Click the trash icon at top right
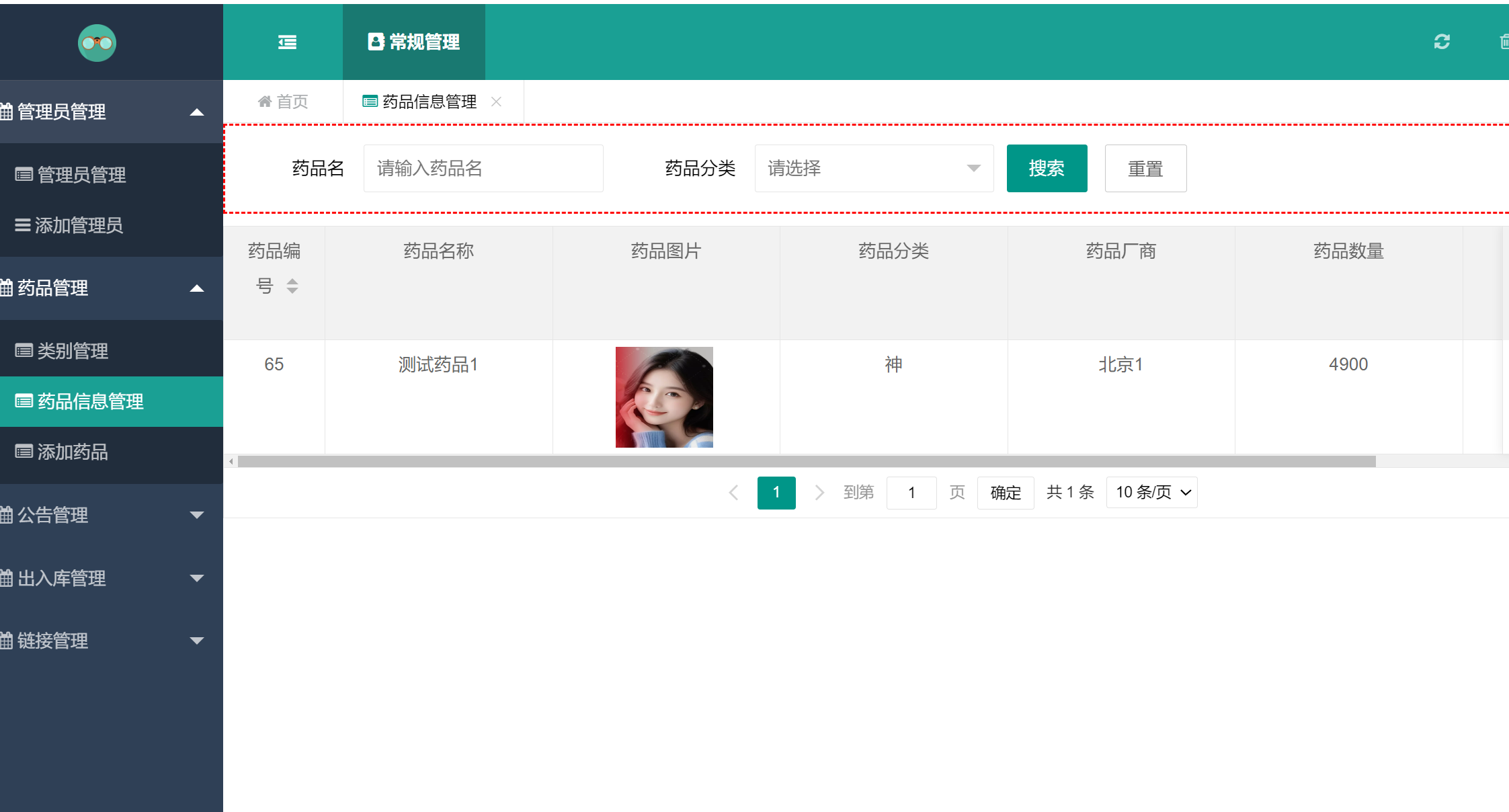 1506,42
